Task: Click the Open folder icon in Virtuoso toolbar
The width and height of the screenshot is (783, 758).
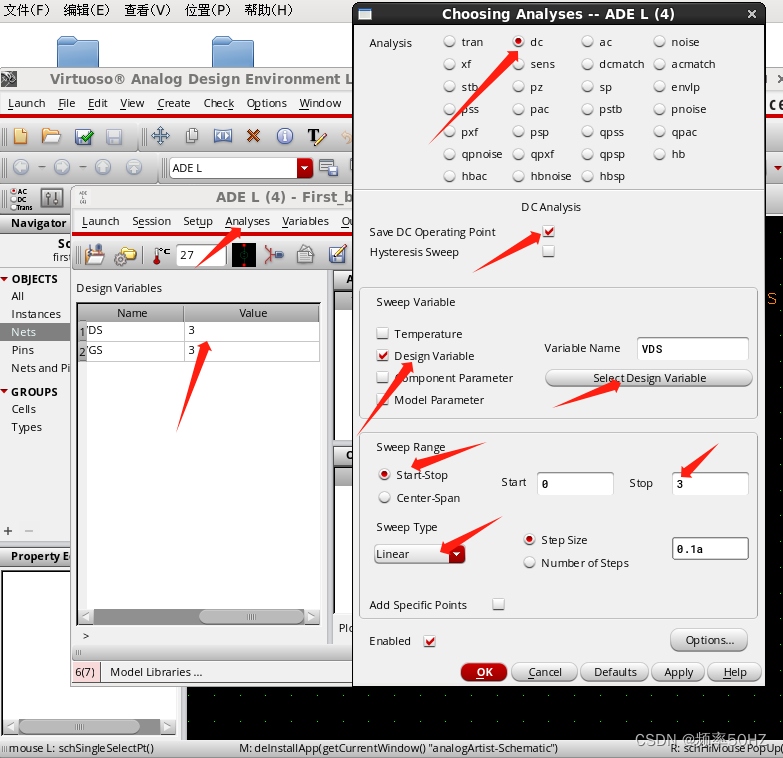Action: [51, 136]
